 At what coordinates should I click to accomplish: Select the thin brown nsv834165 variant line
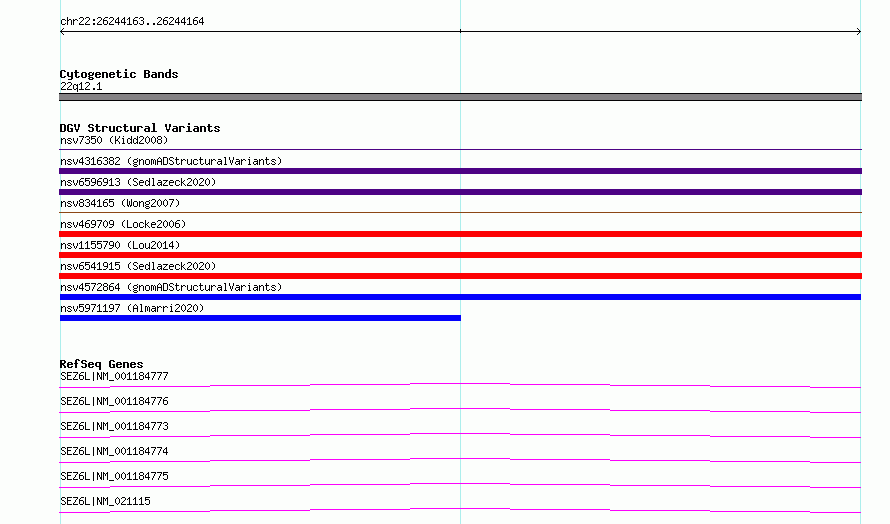[460, 212]
